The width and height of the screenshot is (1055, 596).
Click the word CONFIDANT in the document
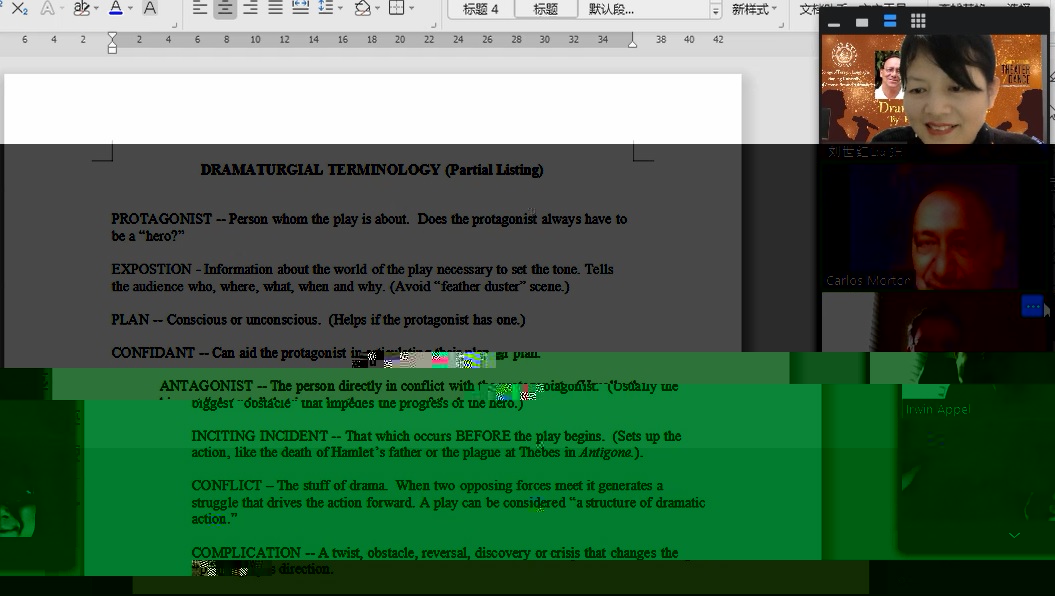click(153, 352)
